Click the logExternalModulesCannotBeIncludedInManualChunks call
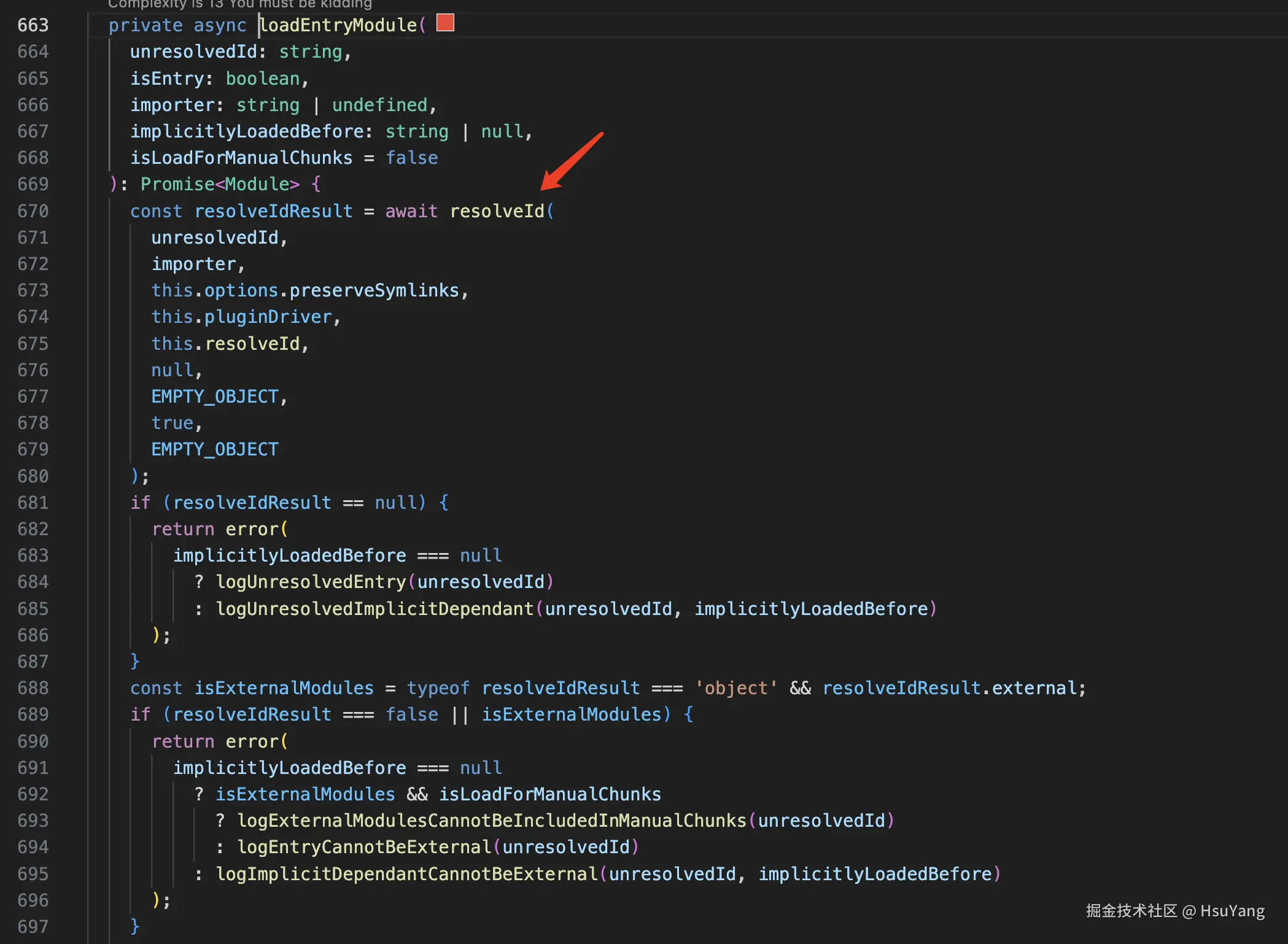The image size is (1288, 944). click(492, 821)
